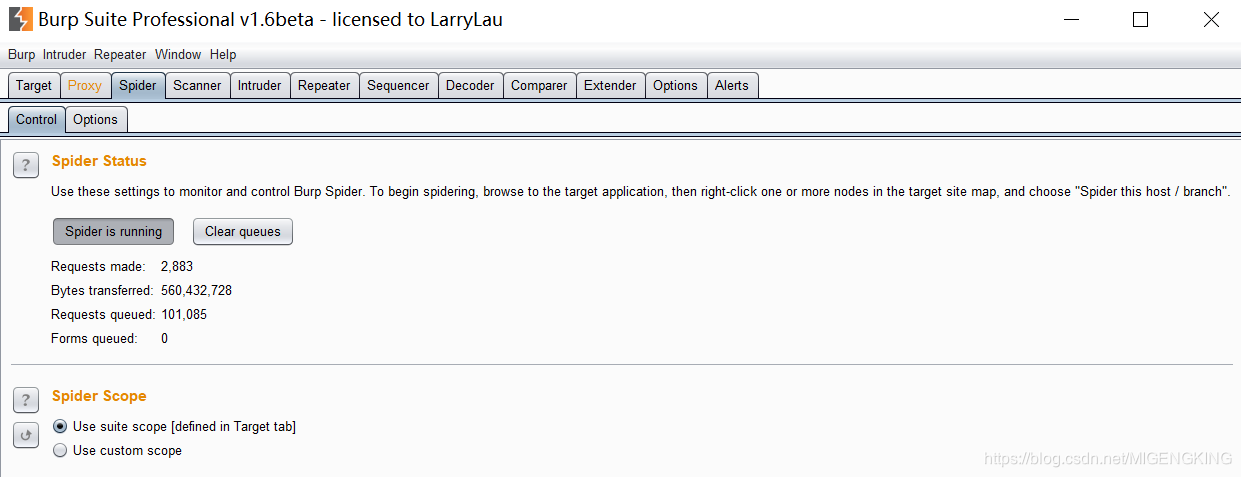Viewport: 1241px width, 477px height.
Task: Switch to the Proxy tab
Action: [x=85, y=86]
